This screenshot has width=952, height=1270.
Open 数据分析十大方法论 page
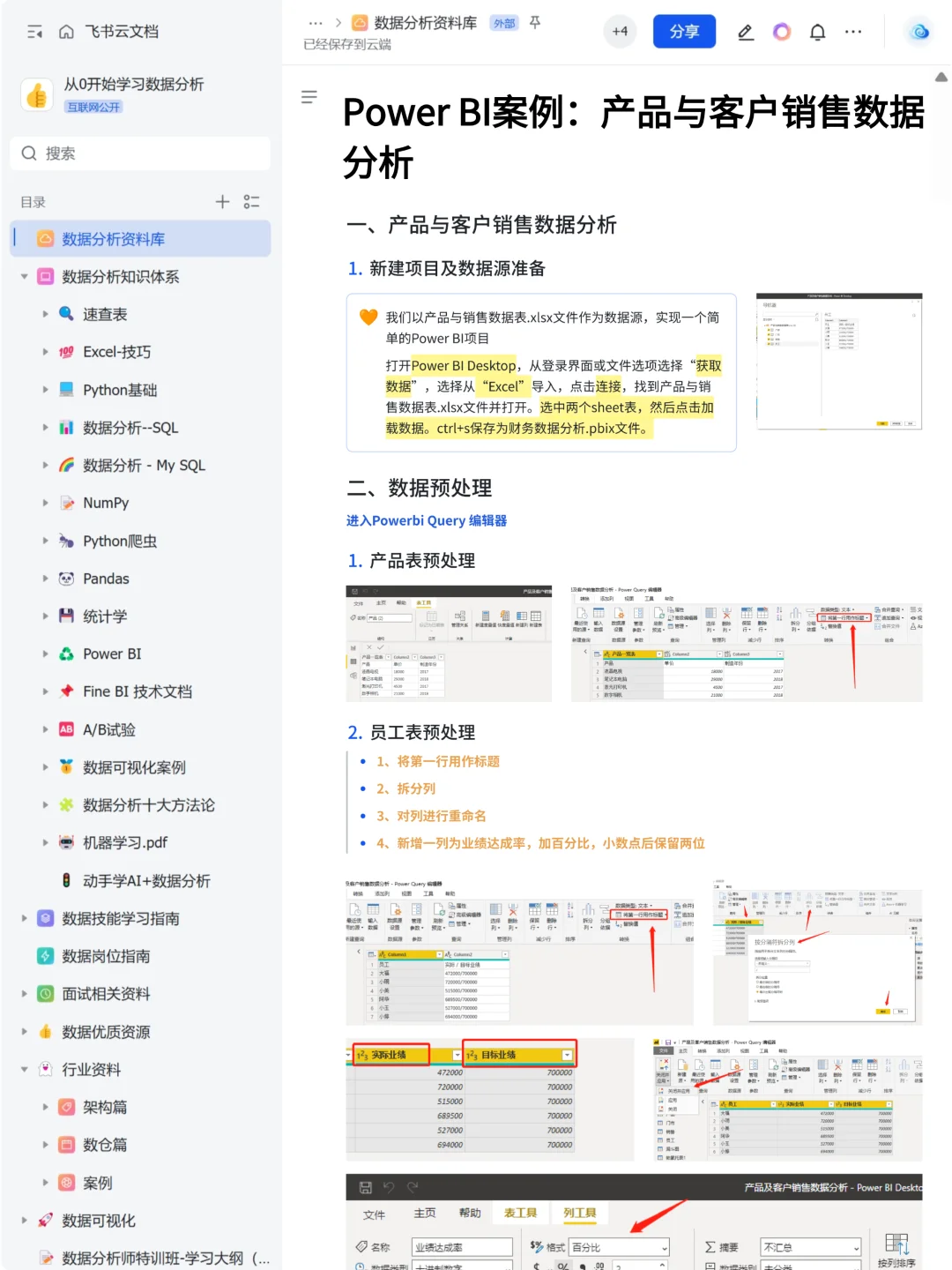(148, 805)
